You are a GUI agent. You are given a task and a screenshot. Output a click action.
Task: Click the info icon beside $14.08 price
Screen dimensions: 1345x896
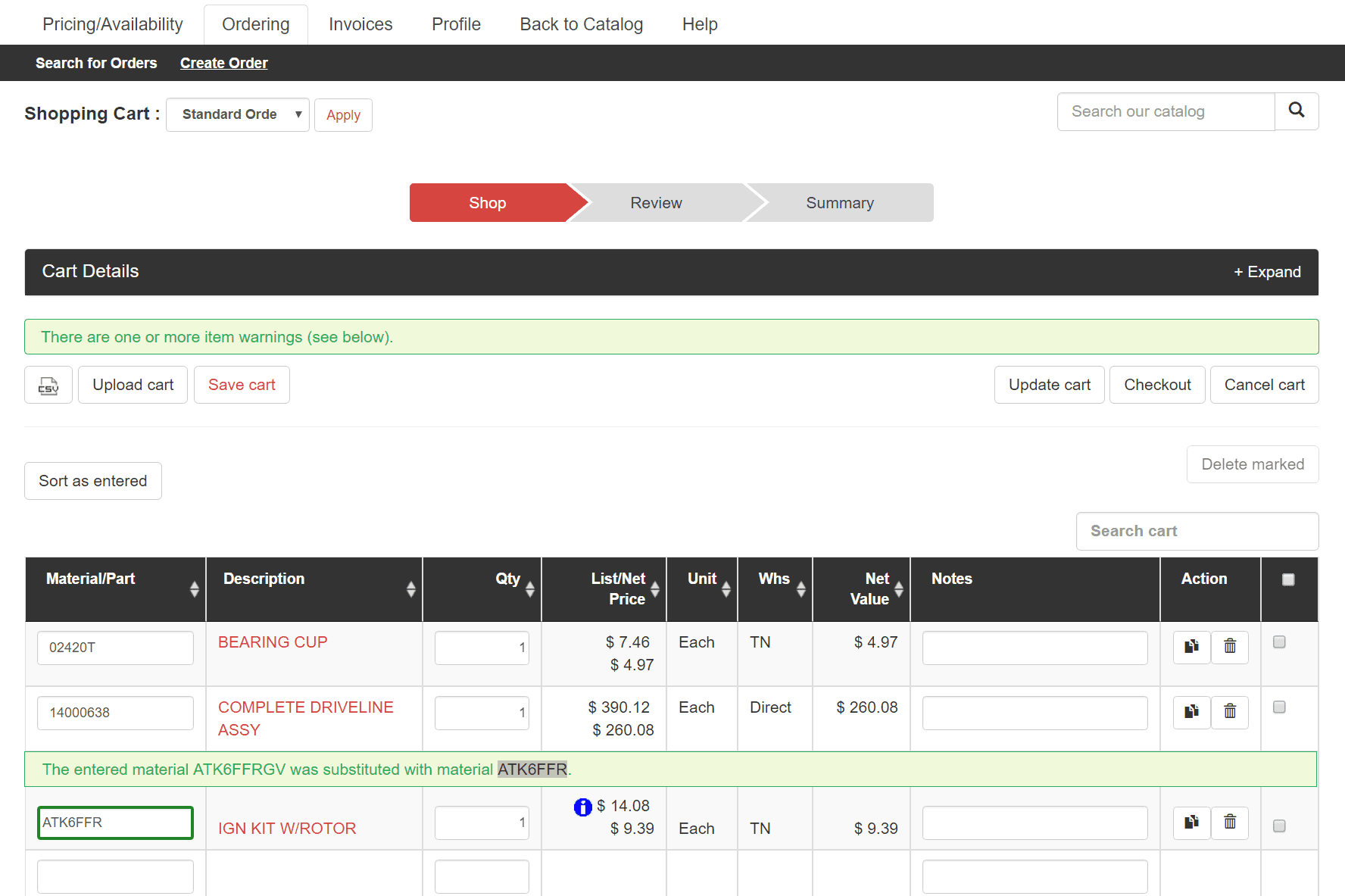click(x=582, y=807)
